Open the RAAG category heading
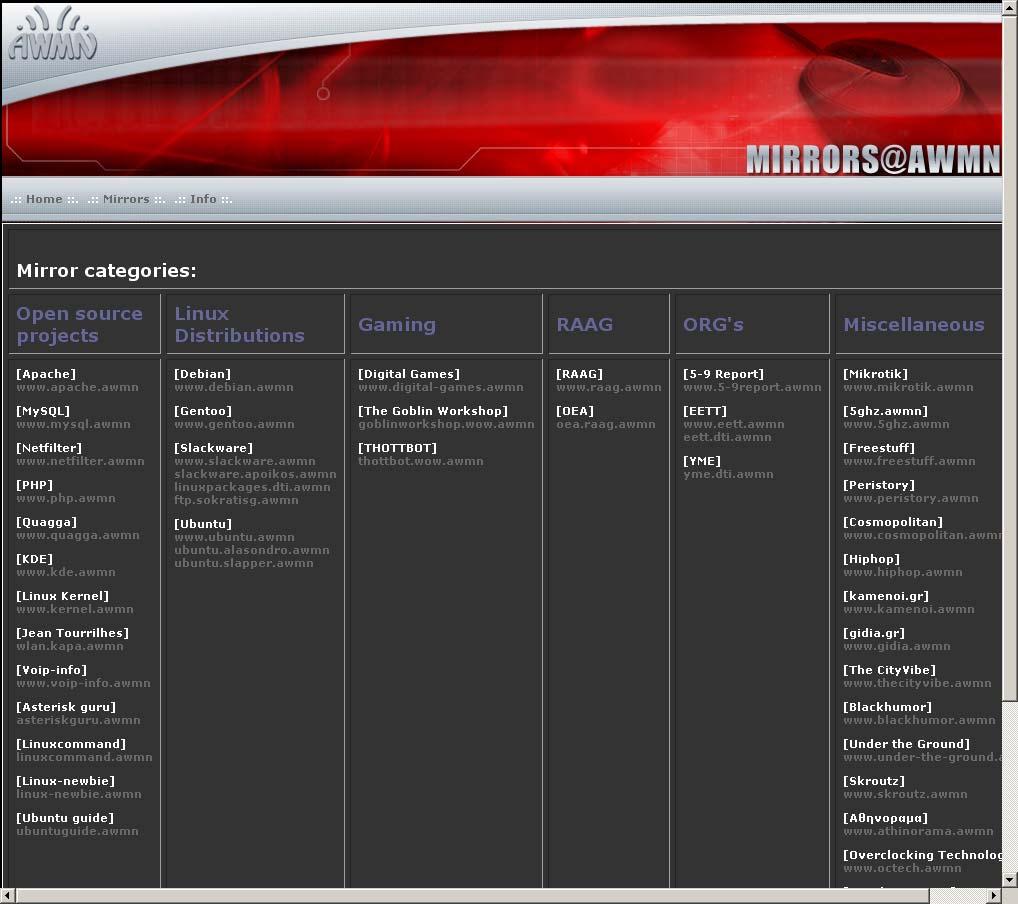1018x904 pixels. coord(584,325)
